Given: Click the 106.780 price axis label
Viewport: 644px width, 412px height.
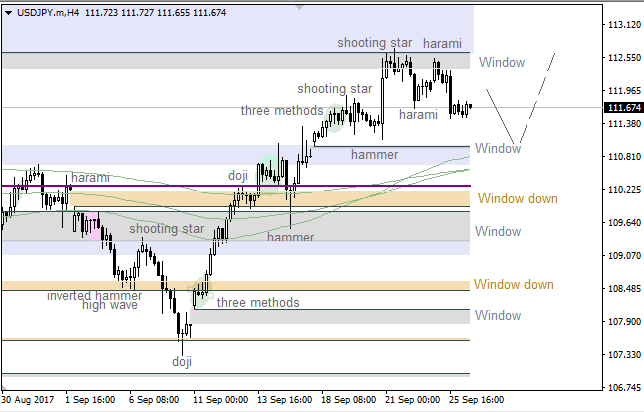Looking at the screenshot, I should (x=624, y=386).
